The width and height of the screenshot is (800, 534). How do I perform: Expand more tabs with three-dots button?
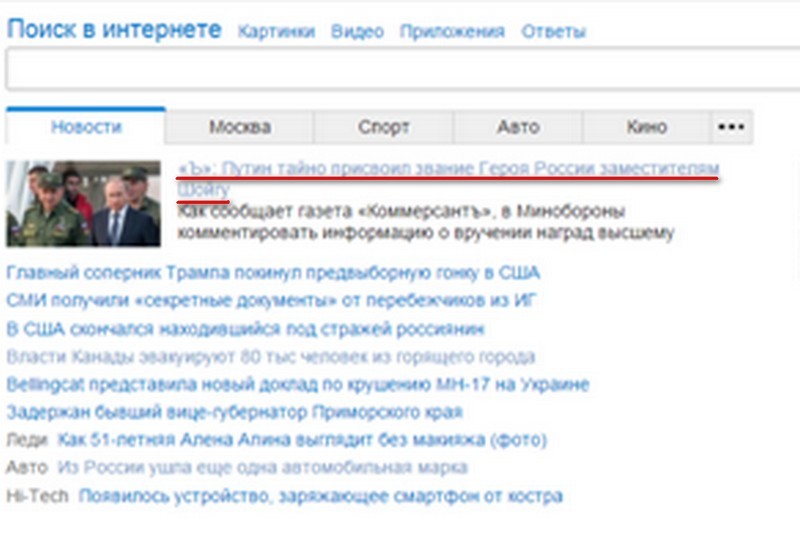tap(731, 127)
